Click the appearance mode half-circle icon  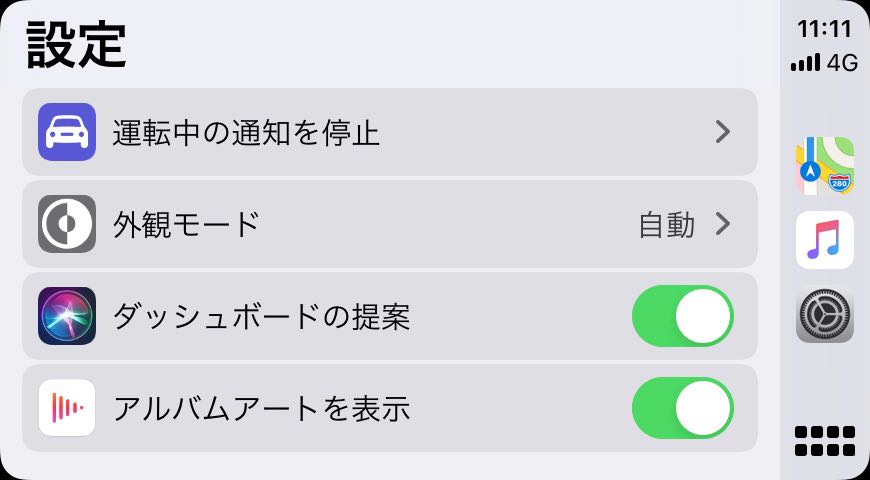click(x=67, y=224)
